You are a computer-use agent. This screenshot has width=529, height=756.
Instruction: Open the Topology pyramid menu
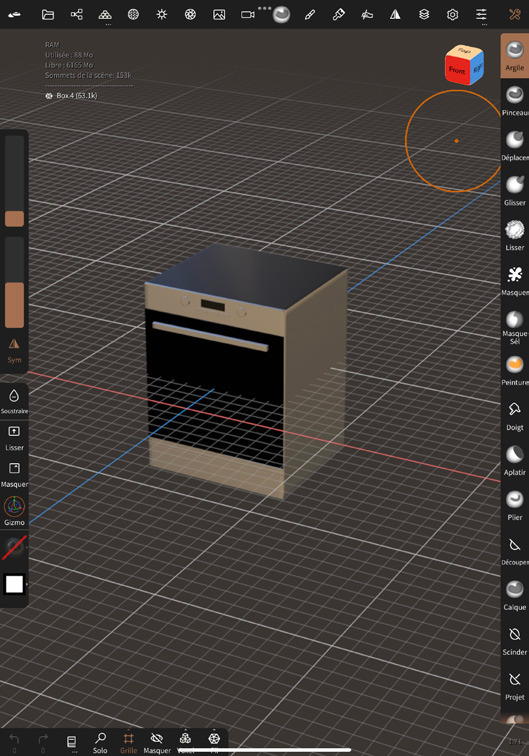105,14
